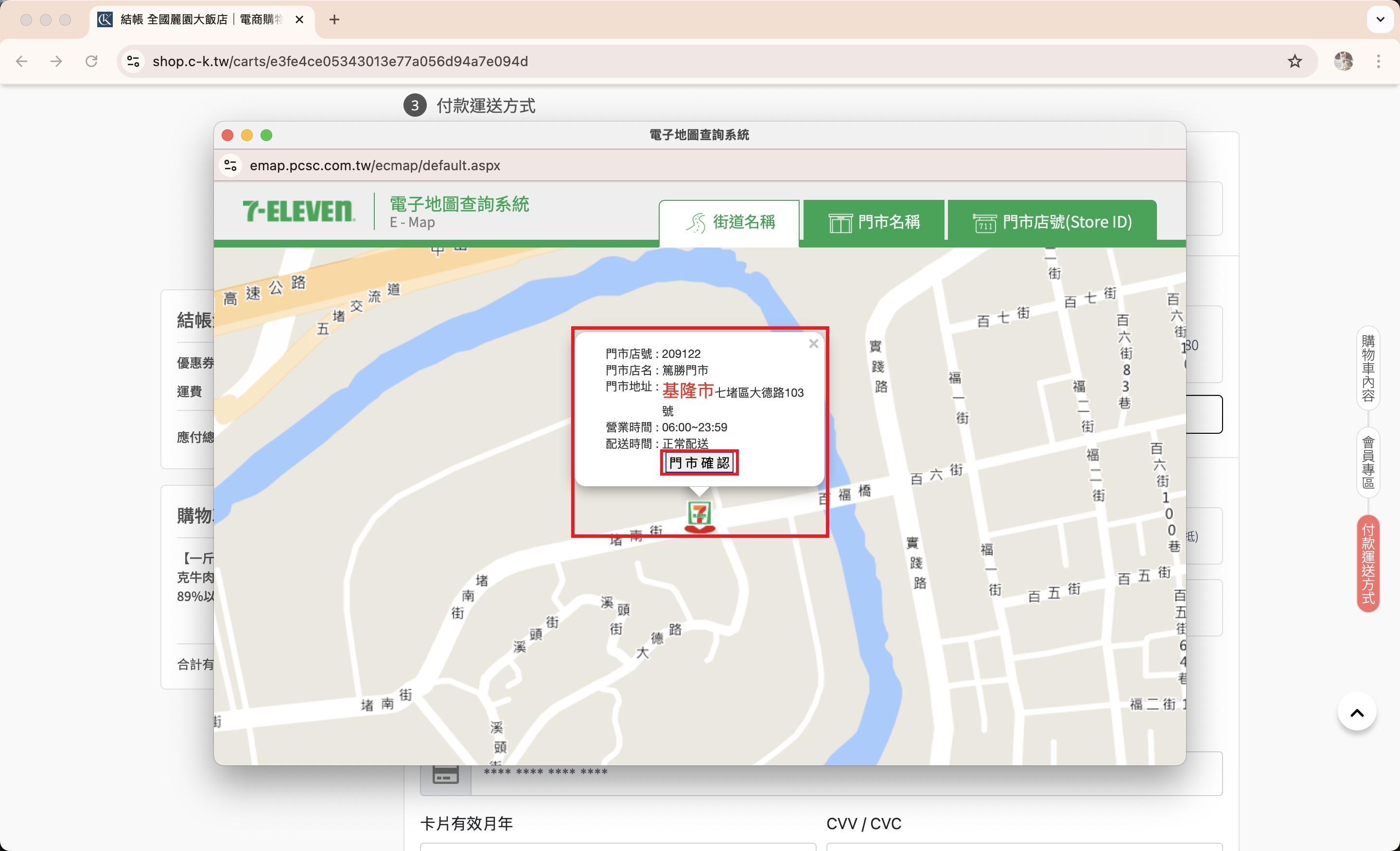The height and width of the screenshot is (851, 1400).
Task: Click the main browser back arrow
Action: [21, 61]
